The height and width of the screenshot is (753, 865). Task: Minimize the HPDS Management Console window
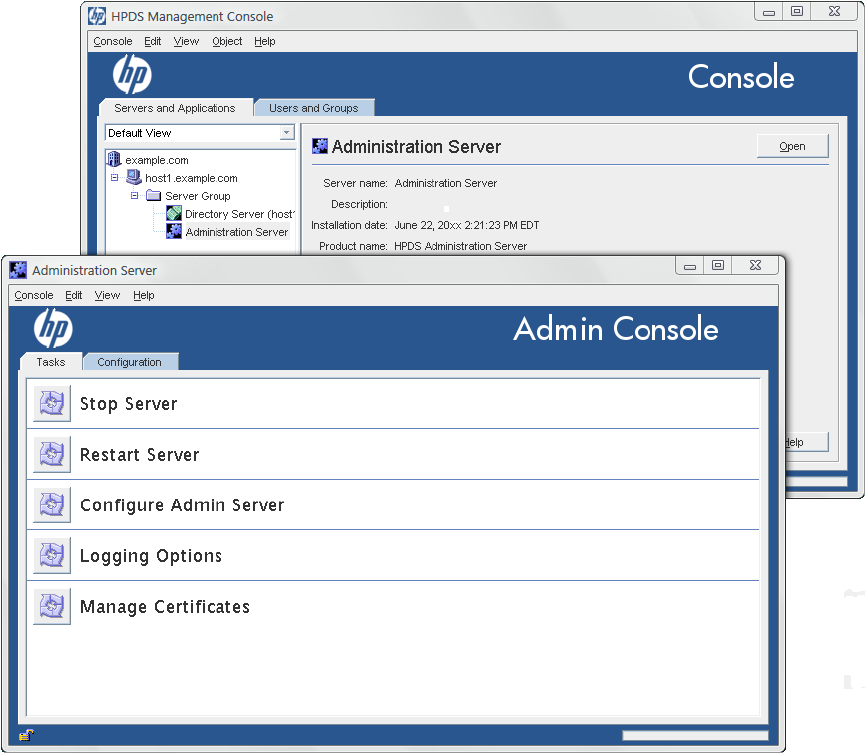pos(769,11)
